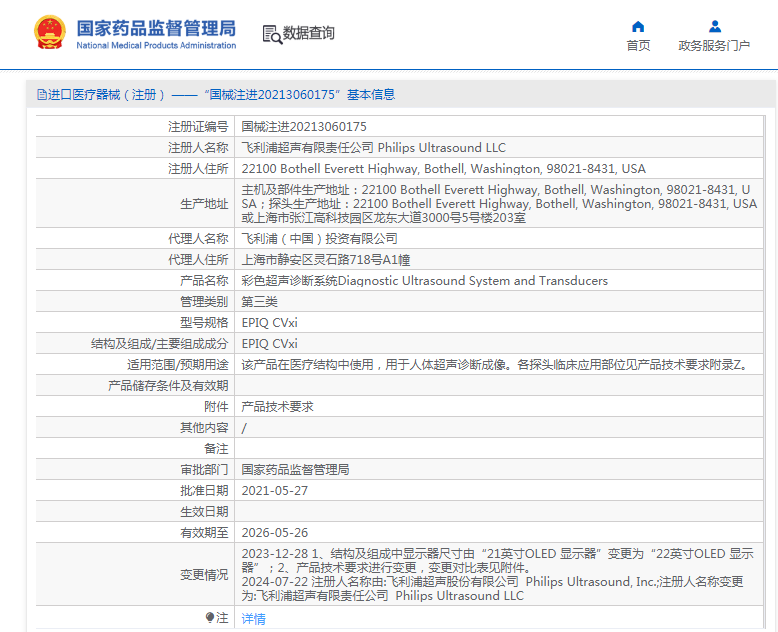Click the 变更情况 row label

tap(203, 575)
